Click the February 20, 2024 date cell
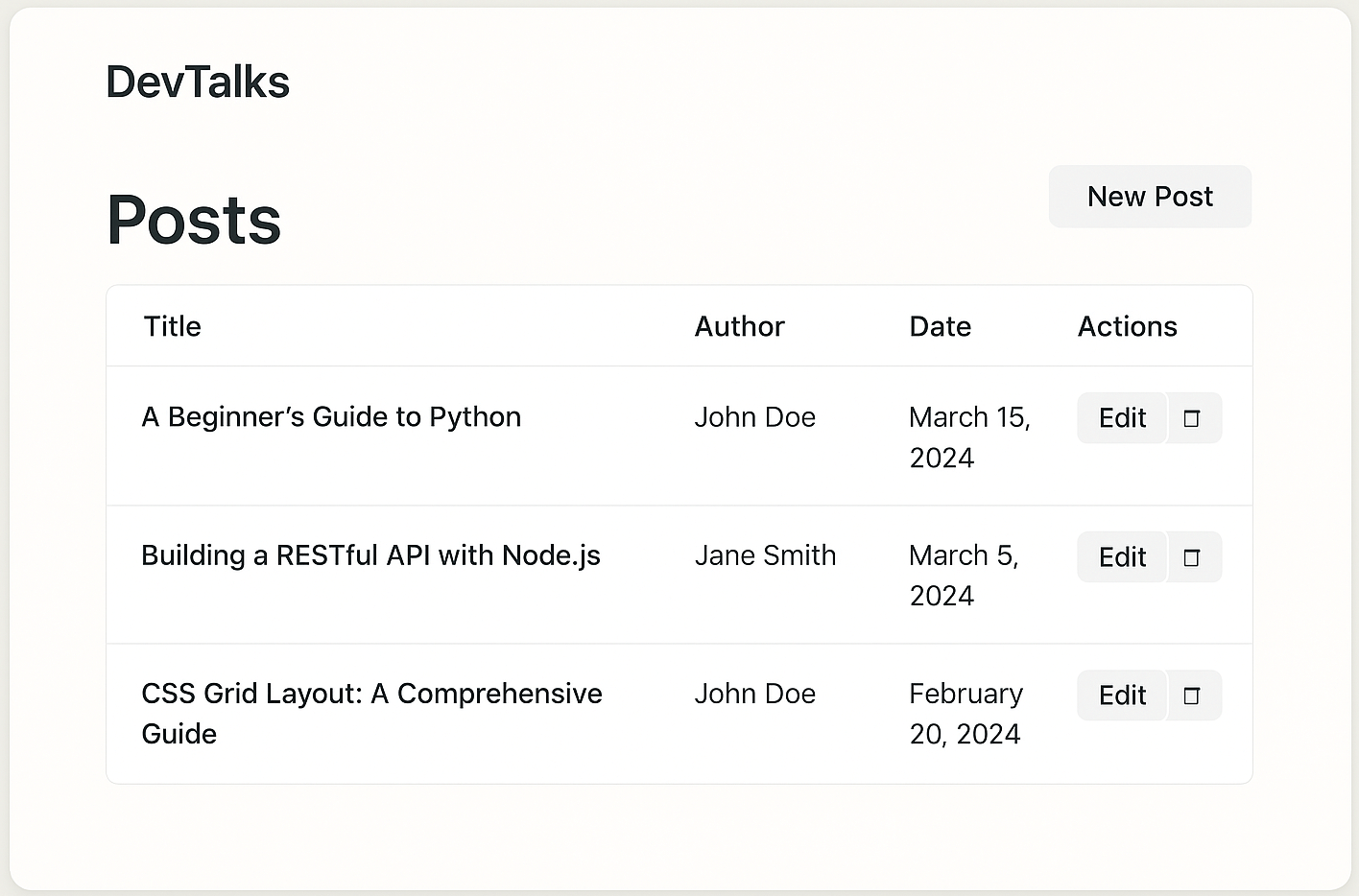The image size is (1359, 896). 966,714
